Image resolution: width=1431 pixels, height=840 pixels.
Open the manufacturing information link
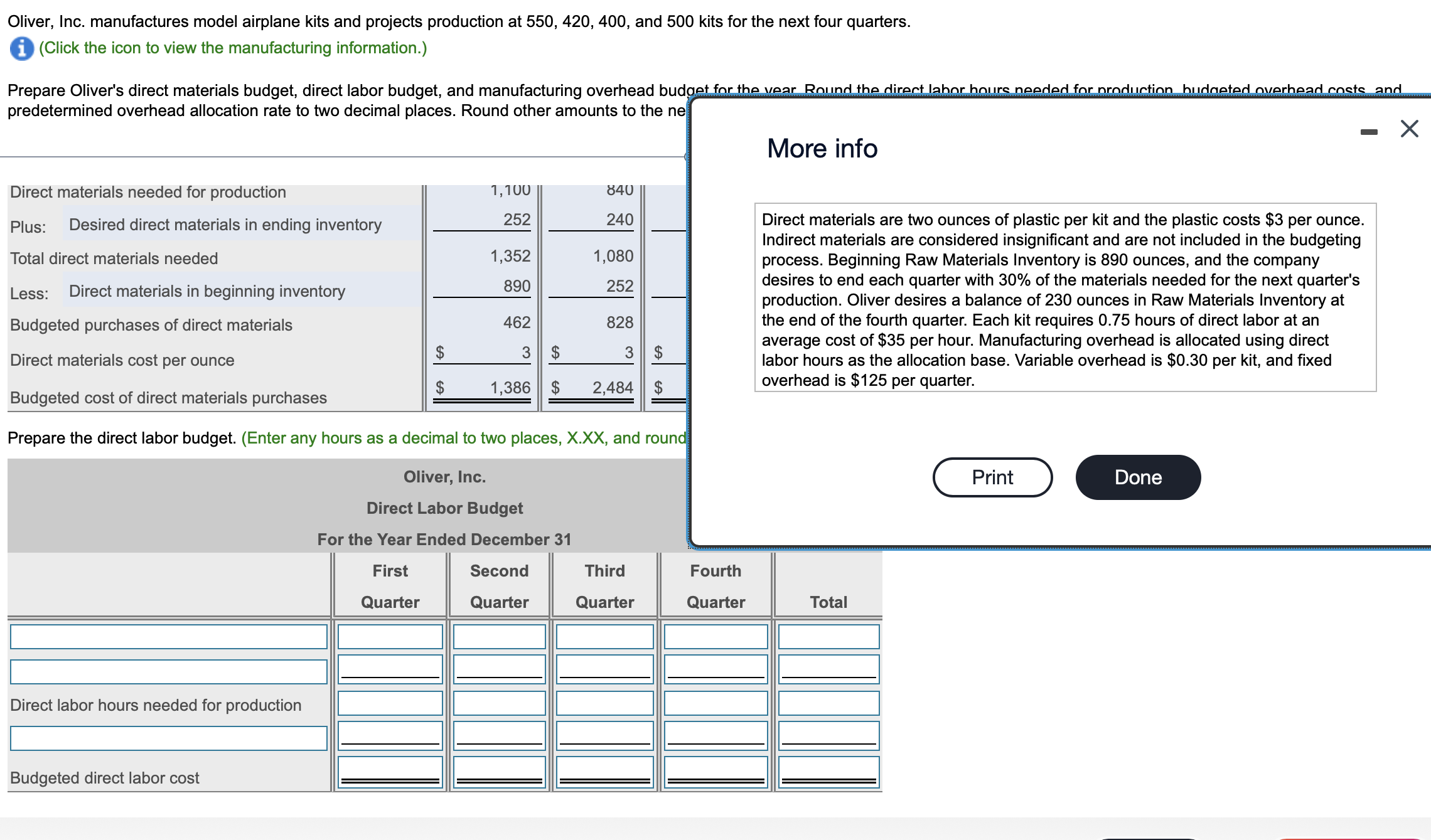click(x=232, y=48)
